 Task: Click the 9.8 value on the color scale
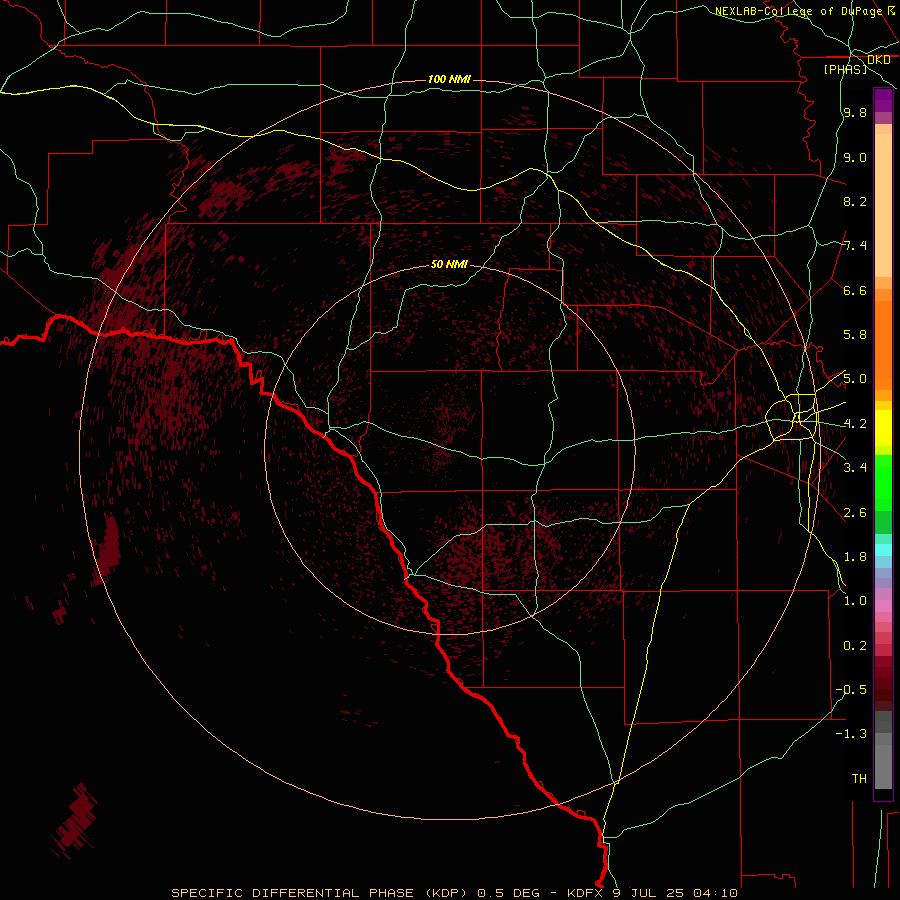pyautogui.click(x=855, y=112)
